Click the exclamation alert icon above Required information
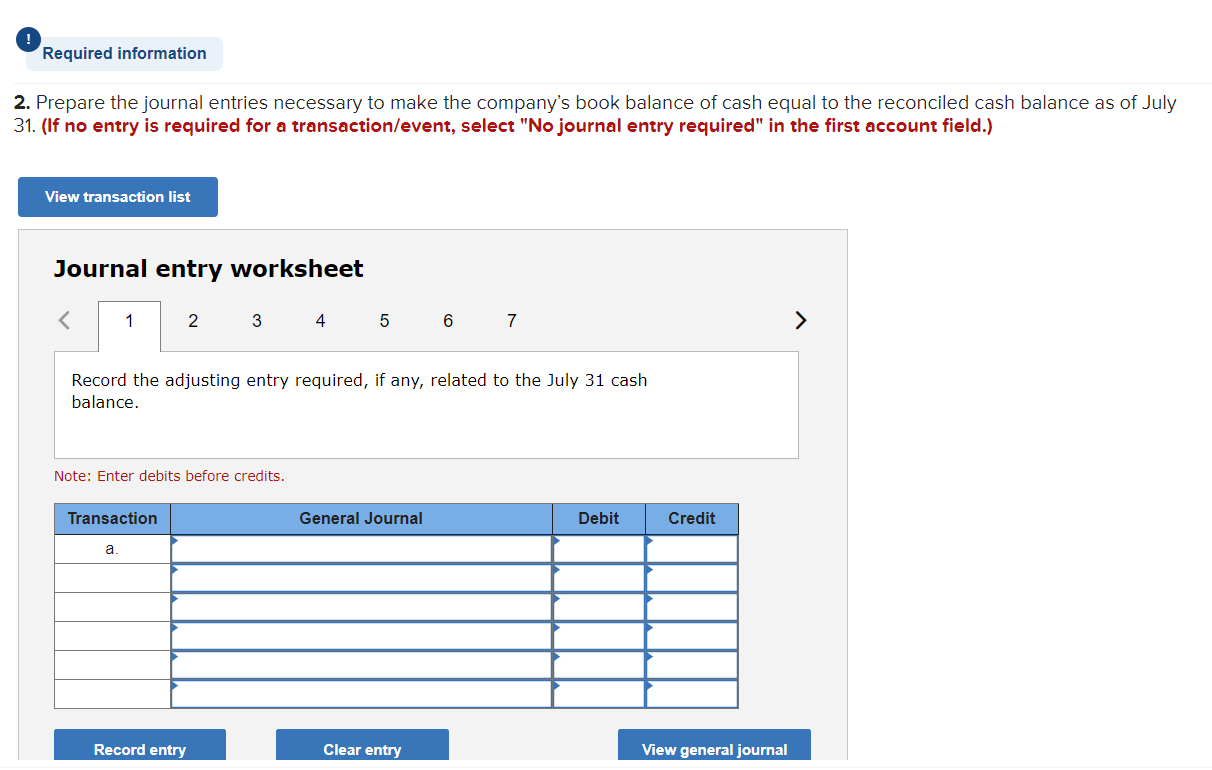This screenshot has height=770, width=1212. click(x=29, y=40)
